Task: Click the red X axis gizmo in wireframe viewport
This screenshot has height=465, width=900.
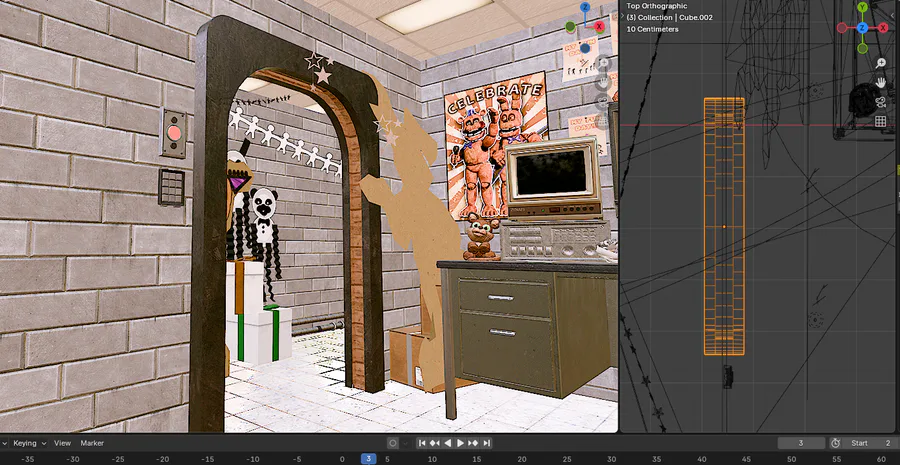Action: [x=883, y=28]
